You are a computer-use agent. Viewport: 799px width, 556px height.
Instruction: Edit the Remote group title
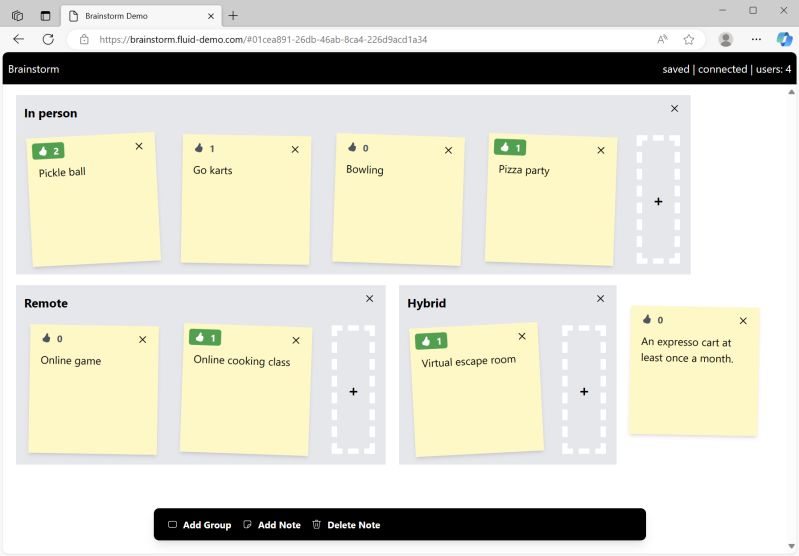coord(46,303)
